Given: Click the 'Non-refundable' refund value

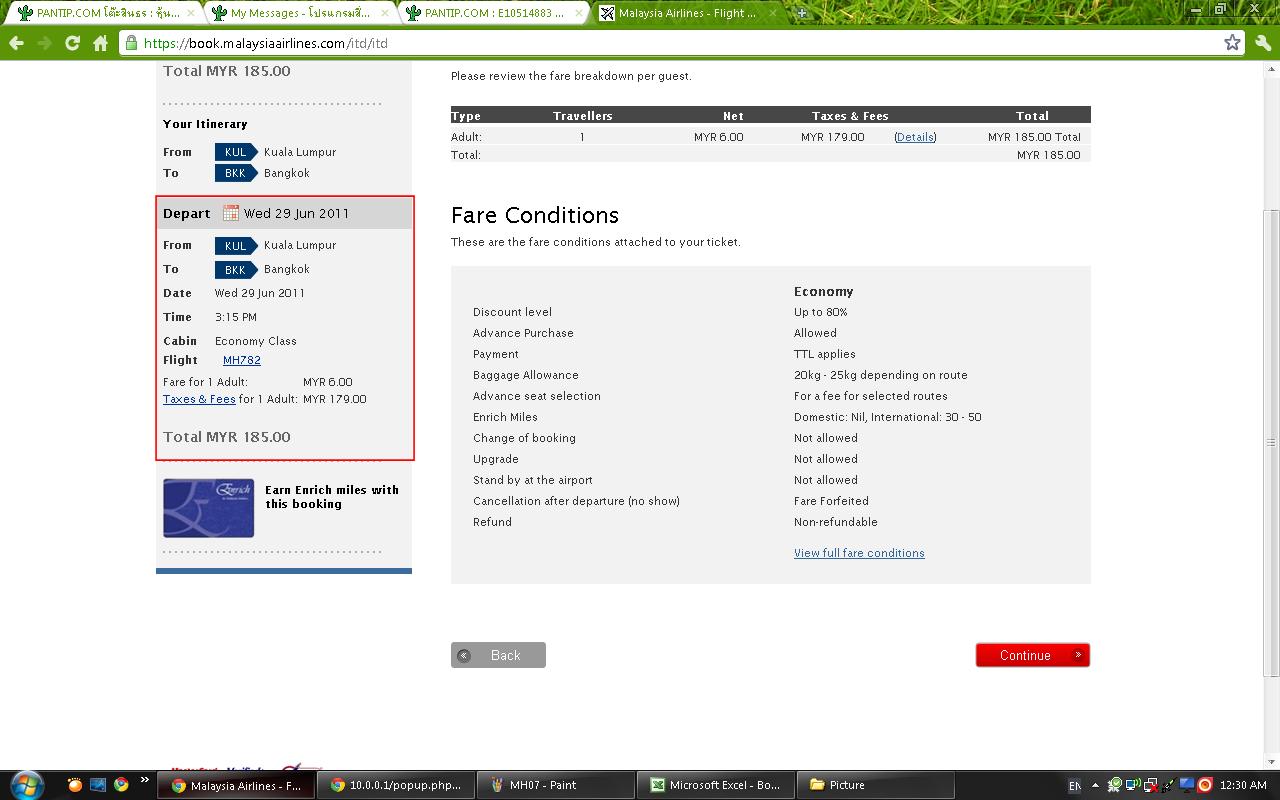Looking at the screenshot, I should [836, 522].
